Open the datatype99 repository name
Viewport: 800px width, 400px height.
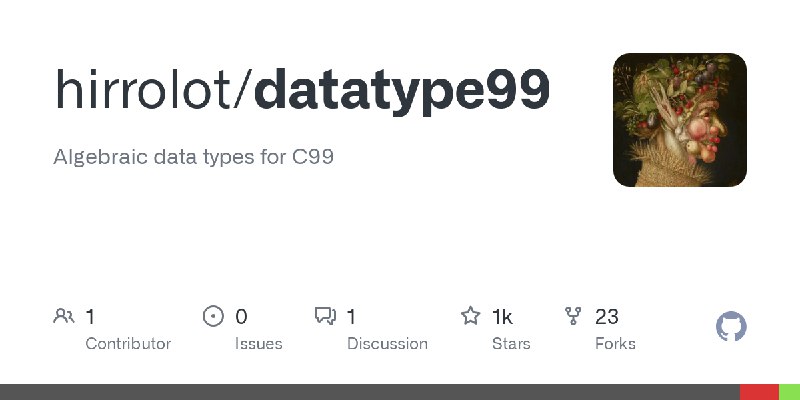402,92
